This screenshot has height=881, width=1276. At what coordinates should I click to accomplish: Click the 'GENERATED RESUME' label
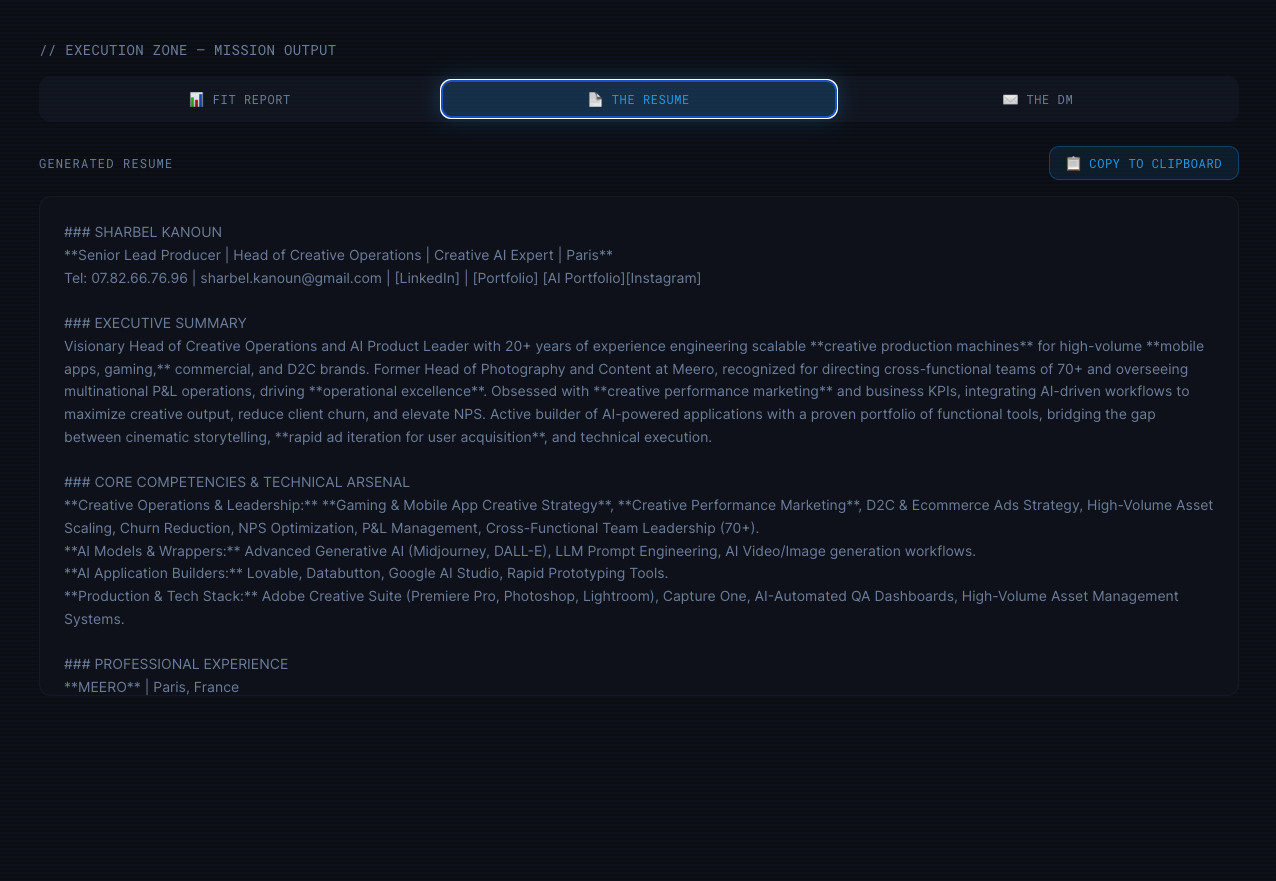(106, 164)
